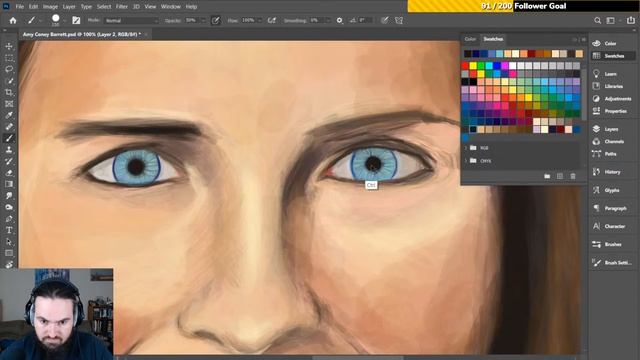Open the Opacity slider arrow
This screenshot has height=360, width=640.
tap(203, 20)
